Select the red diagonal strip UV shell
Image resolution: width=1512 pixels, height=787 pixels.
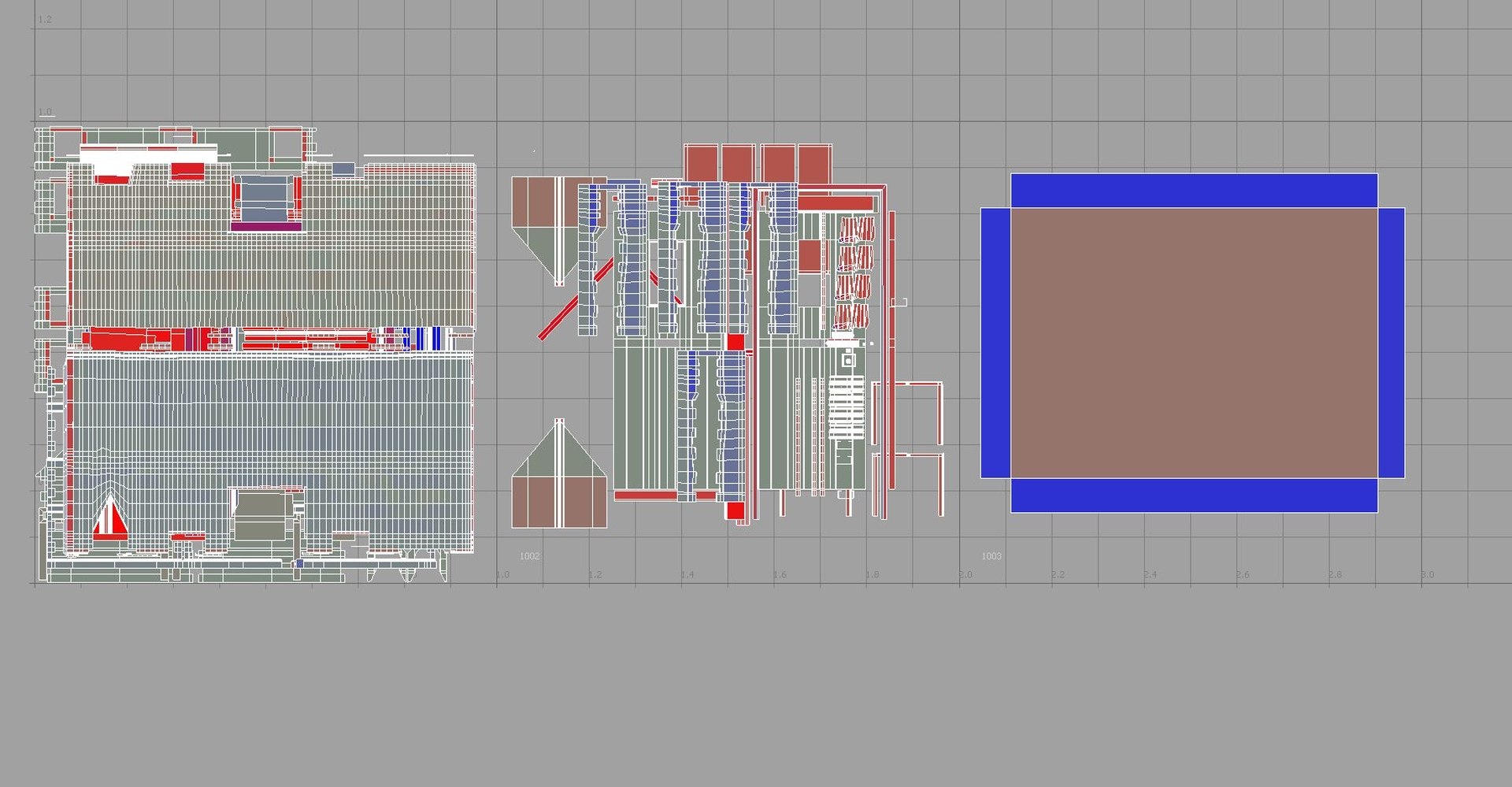pos(576,298)
